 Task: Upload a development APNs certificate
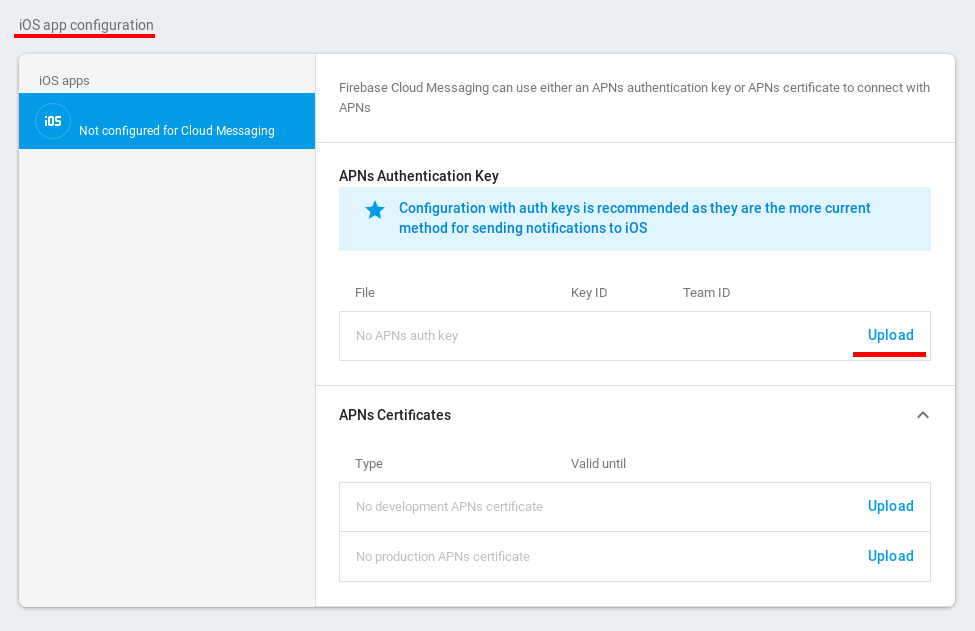coord(890,506)
